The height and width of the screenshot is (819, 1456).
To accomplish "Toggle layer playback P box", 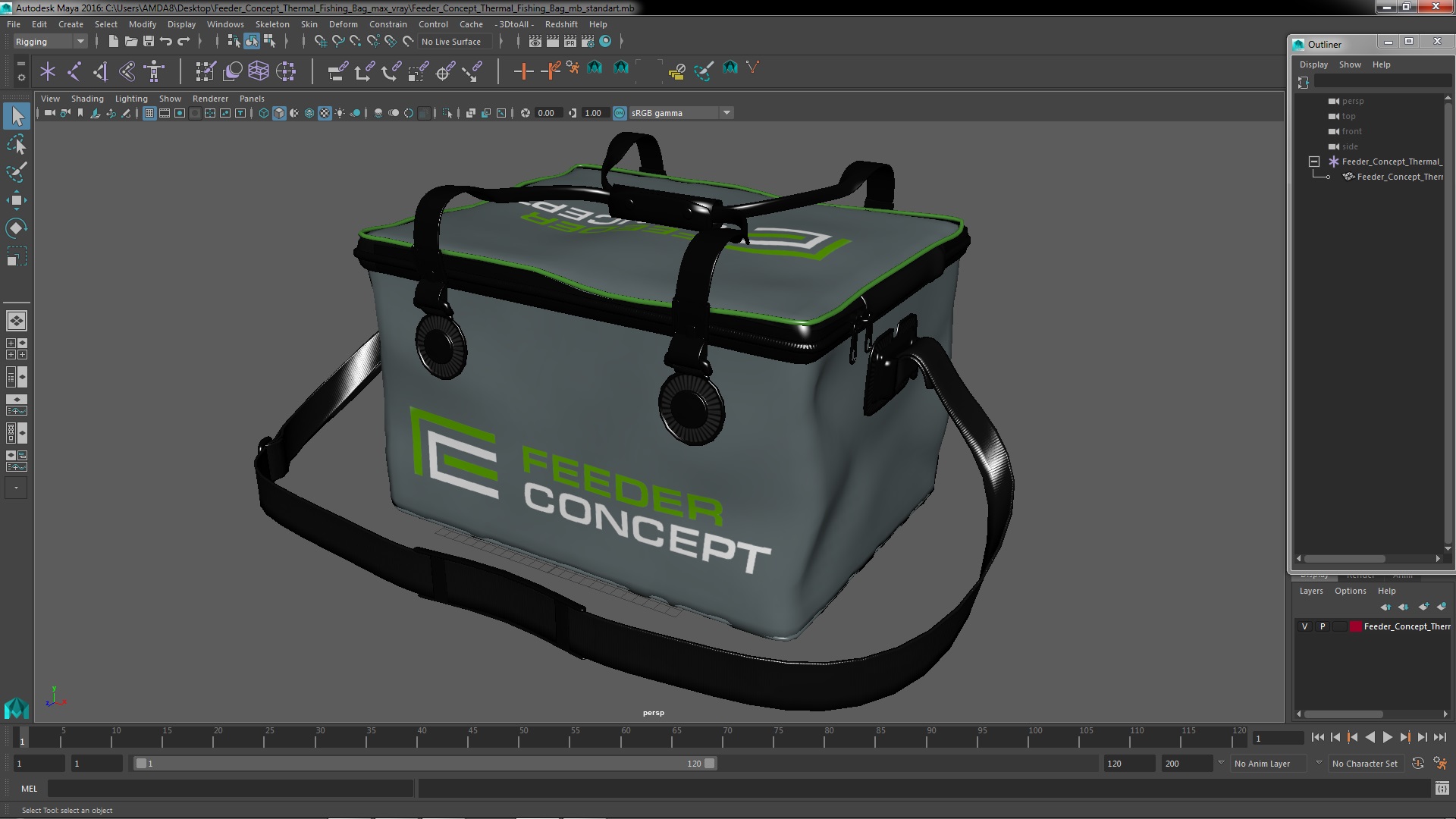I will 1323,626.
